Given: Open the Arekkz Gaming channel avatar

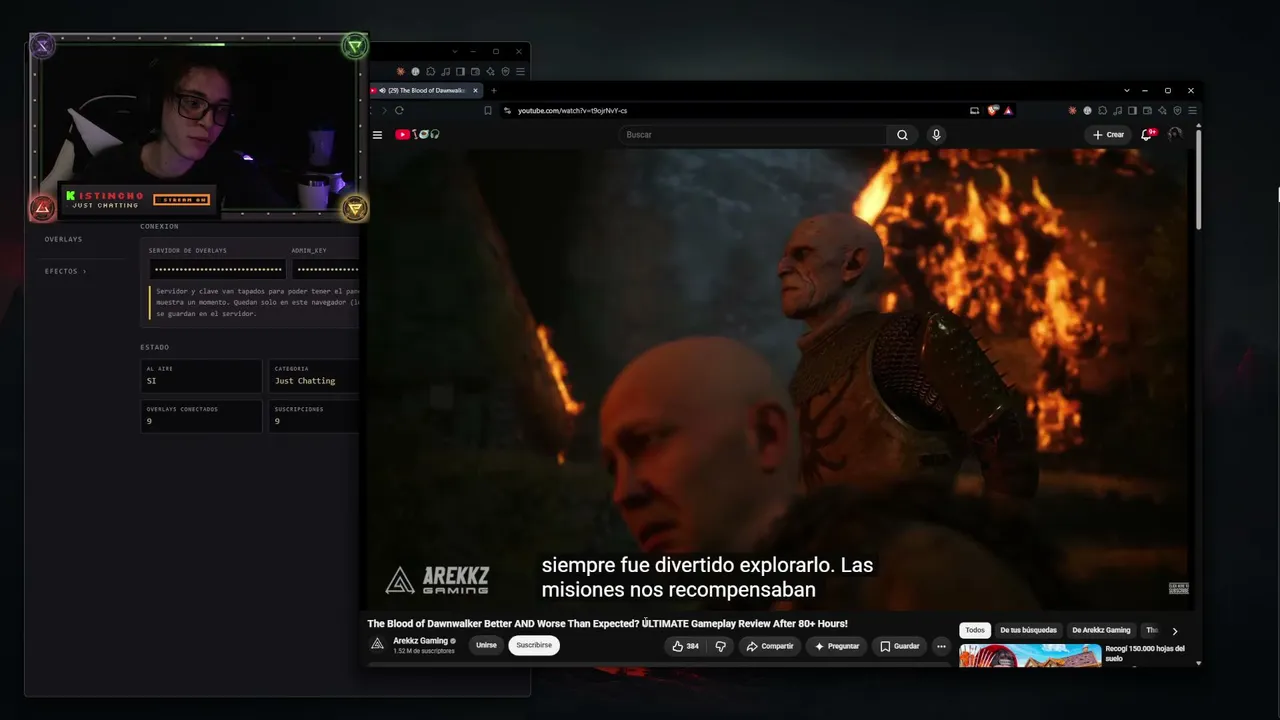Looking at the screenshot, I should click(x=377, y=644).
